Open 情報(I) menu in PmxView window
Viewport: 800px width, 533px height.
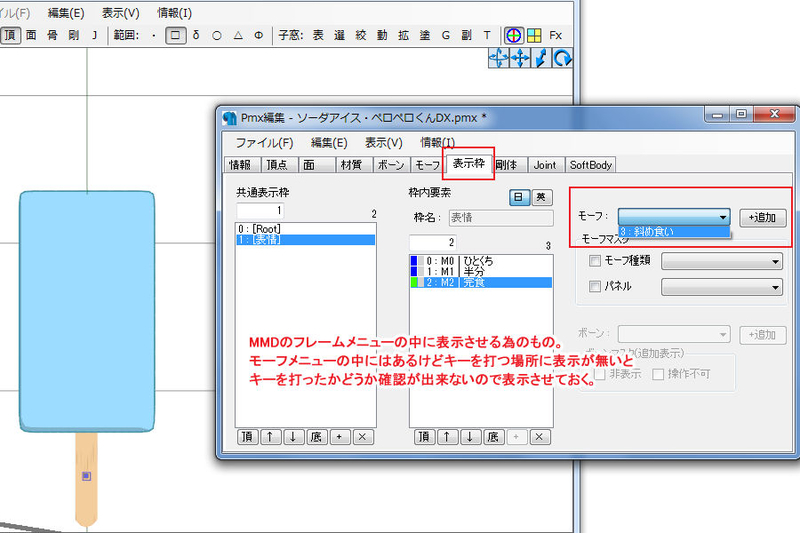(174, 13)
